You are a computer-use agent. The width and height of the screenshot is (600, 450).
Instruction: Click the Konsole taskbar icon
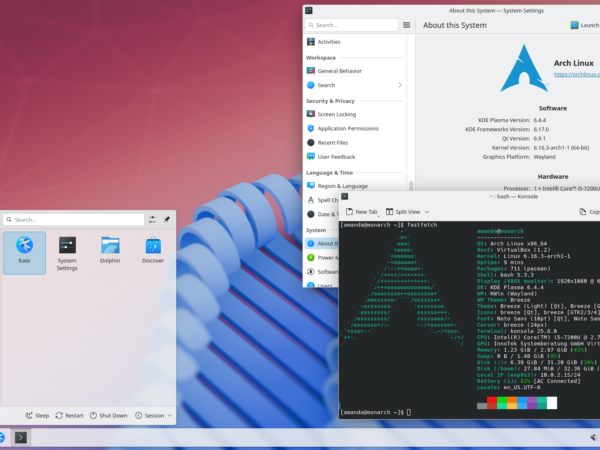point(21,437)
